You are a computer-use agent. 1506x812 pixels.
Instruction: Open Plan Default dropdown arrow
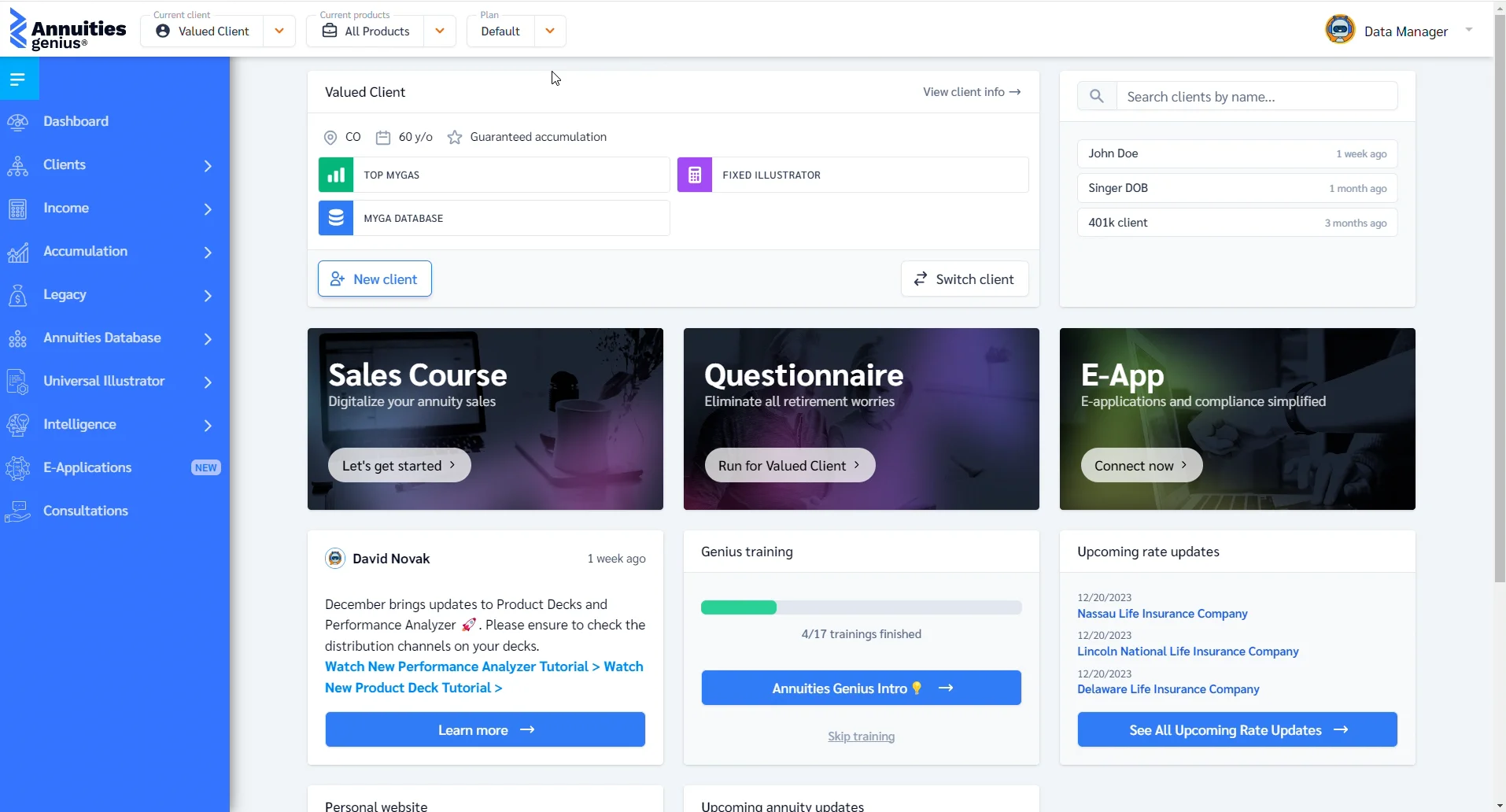(x=550, y=31)
